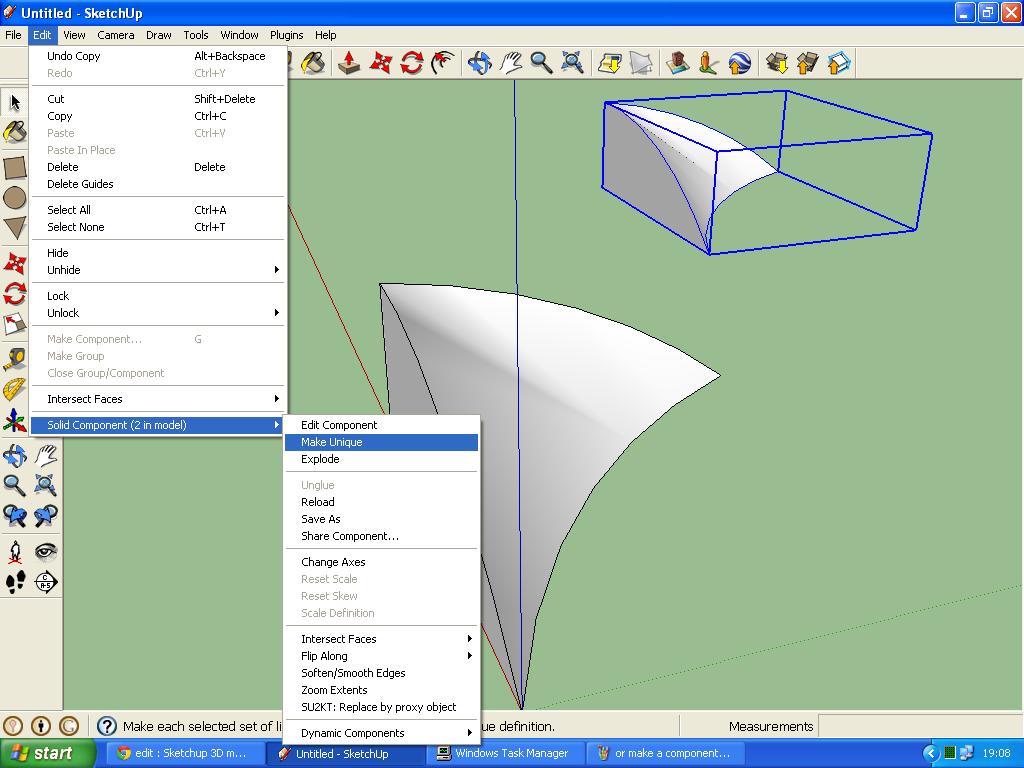Viewport: 1024px width, 768px height.
Task: Click the Orbit tool in top toolbar
Action: click(480, 63)
